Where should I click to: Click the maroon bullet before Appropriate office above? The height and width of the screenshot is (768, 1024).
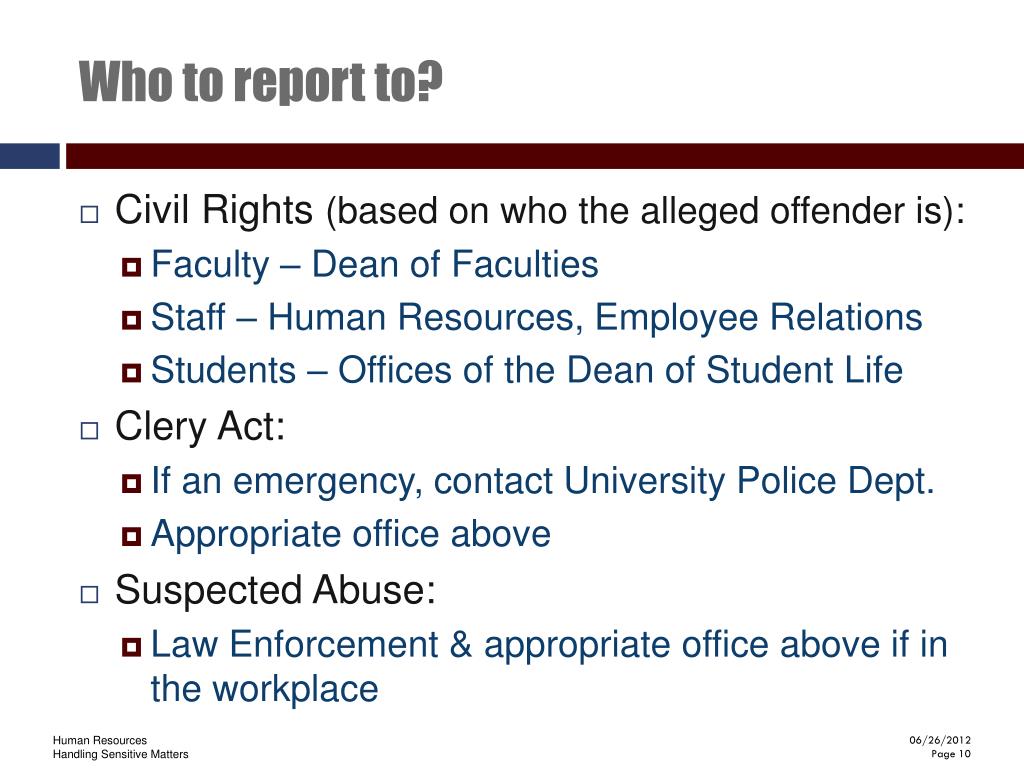(131, 537)
